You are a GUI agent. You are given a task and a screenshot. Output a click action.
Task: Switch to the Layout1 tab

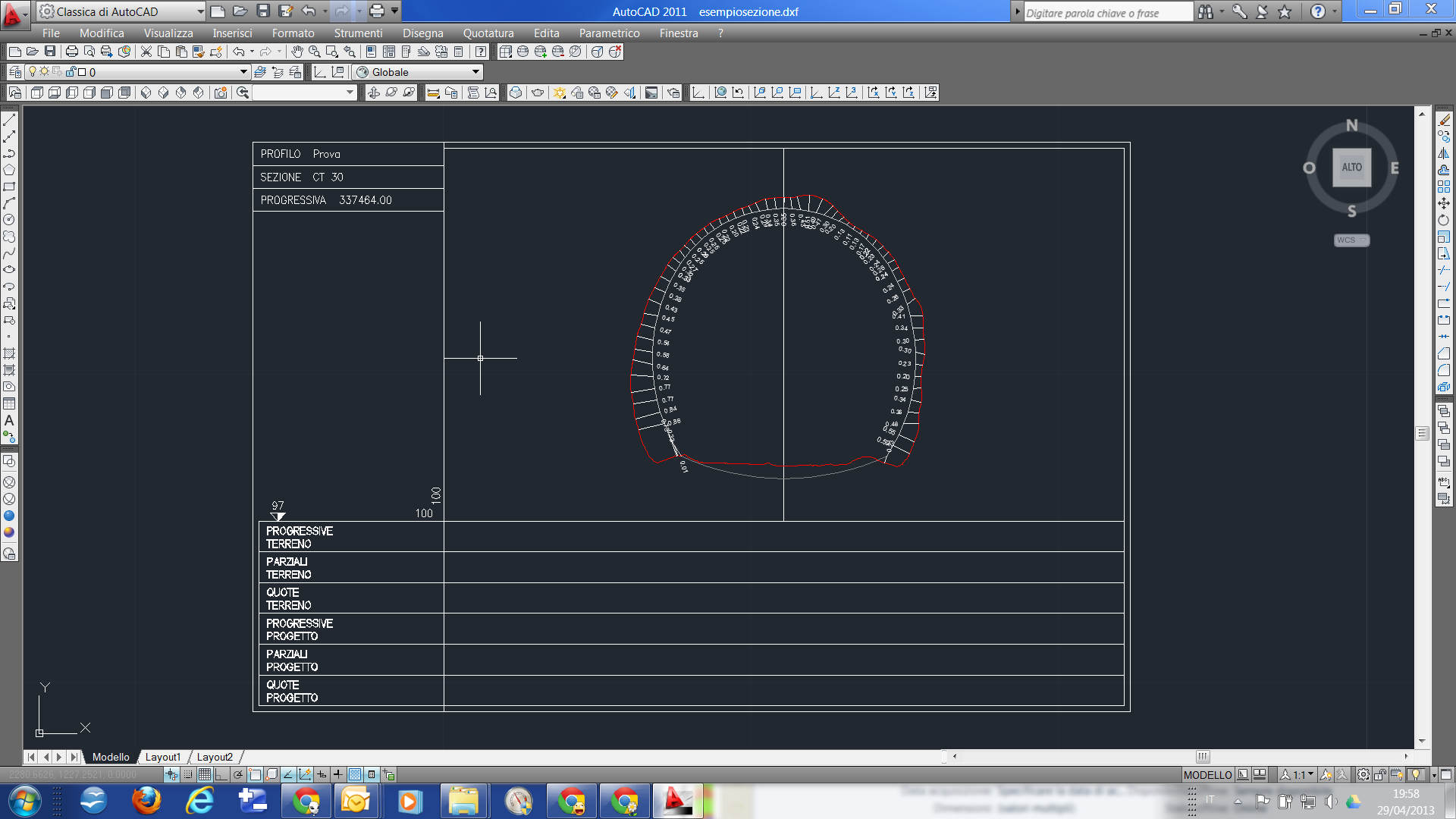click(162, 757)
